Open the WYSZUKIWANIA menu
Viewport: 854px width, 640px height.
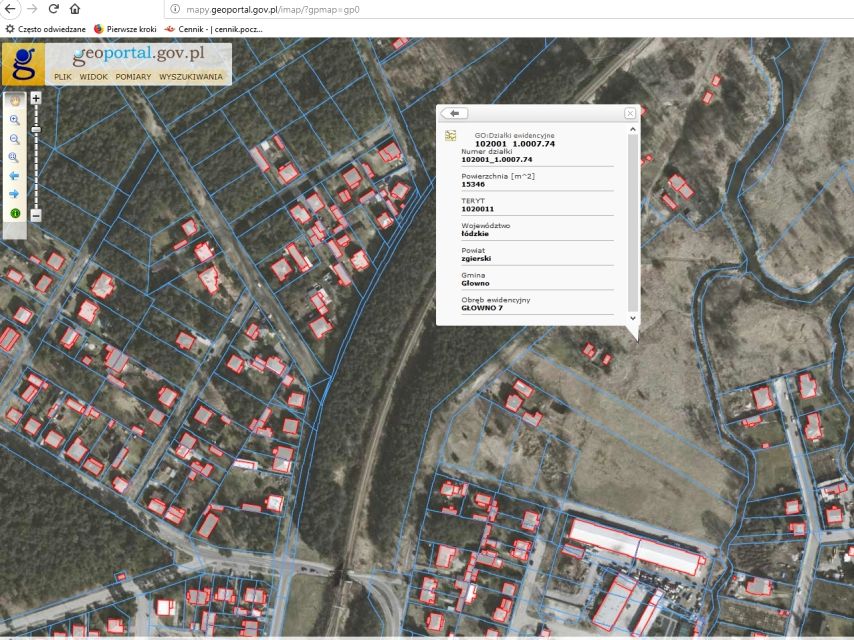(191, 77)
